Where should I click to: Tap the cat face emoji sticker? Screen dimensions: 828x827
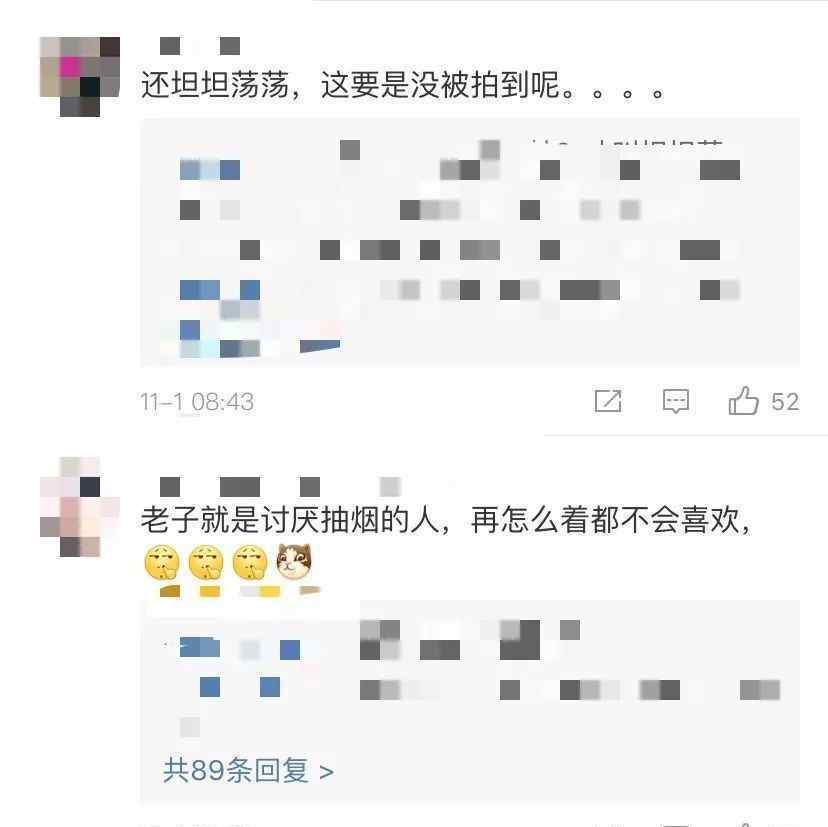pos(295,562)
